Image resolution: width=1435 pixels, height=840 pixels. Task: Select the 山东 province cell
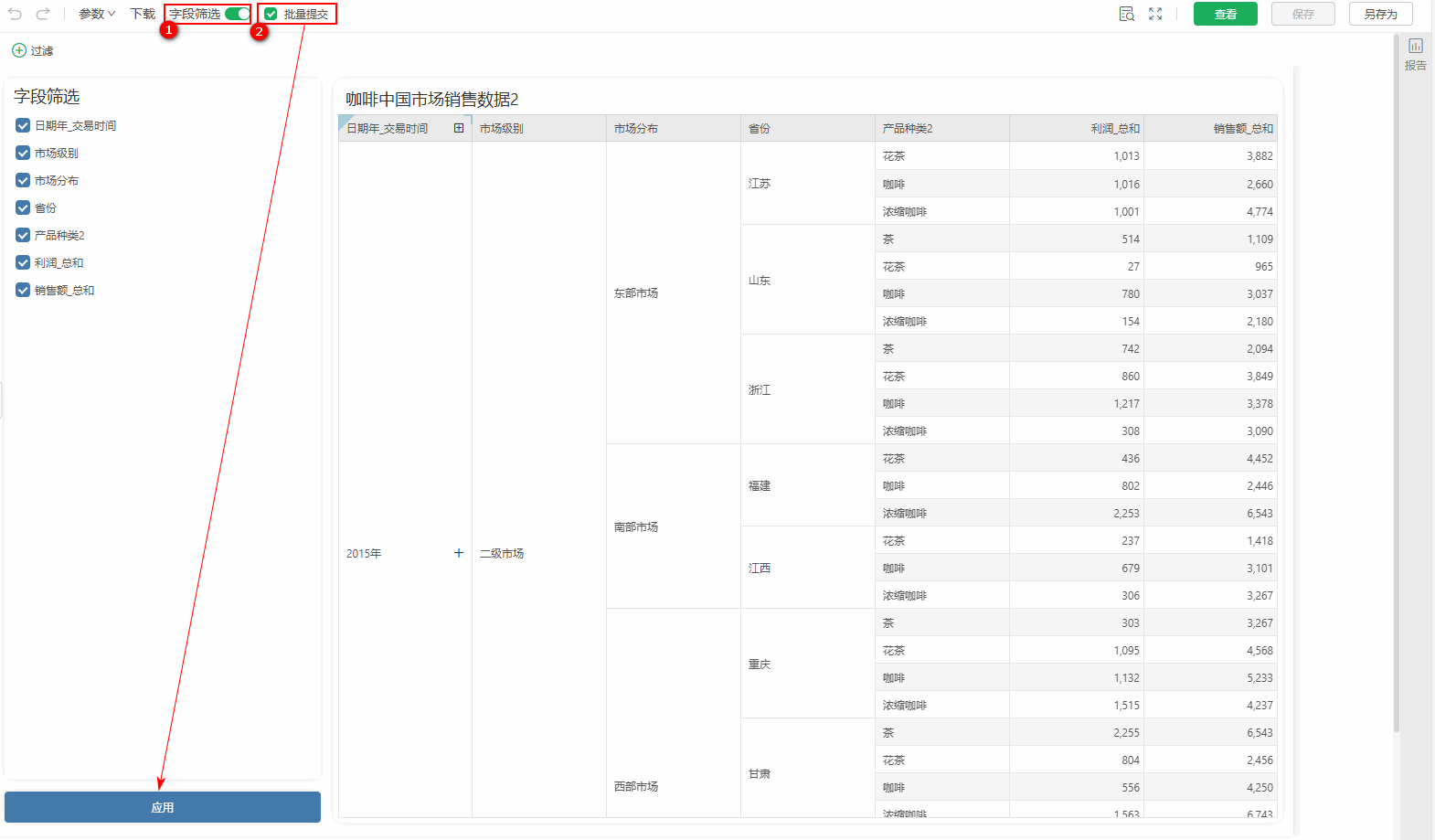(x=808, y=280)
